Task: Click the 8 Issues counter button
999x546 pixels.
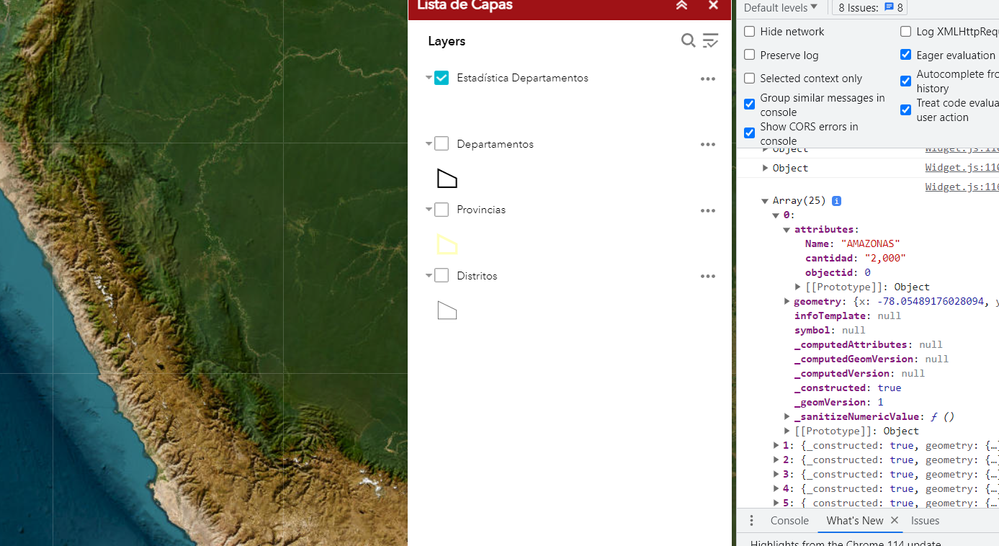Action: click(870, 8)
